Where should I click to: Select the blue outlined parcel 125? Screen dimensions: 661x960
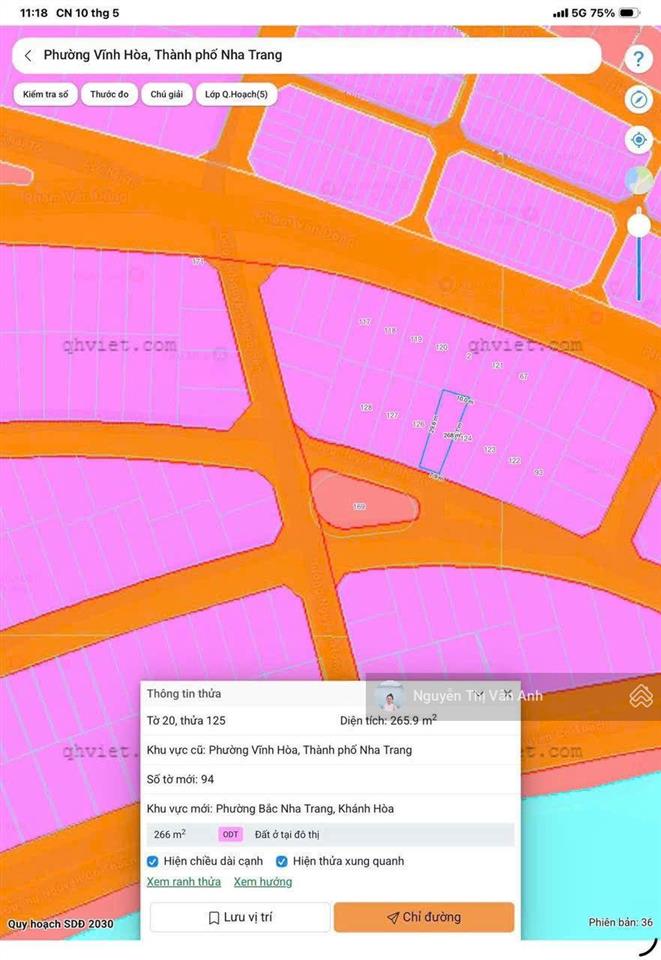445,432
